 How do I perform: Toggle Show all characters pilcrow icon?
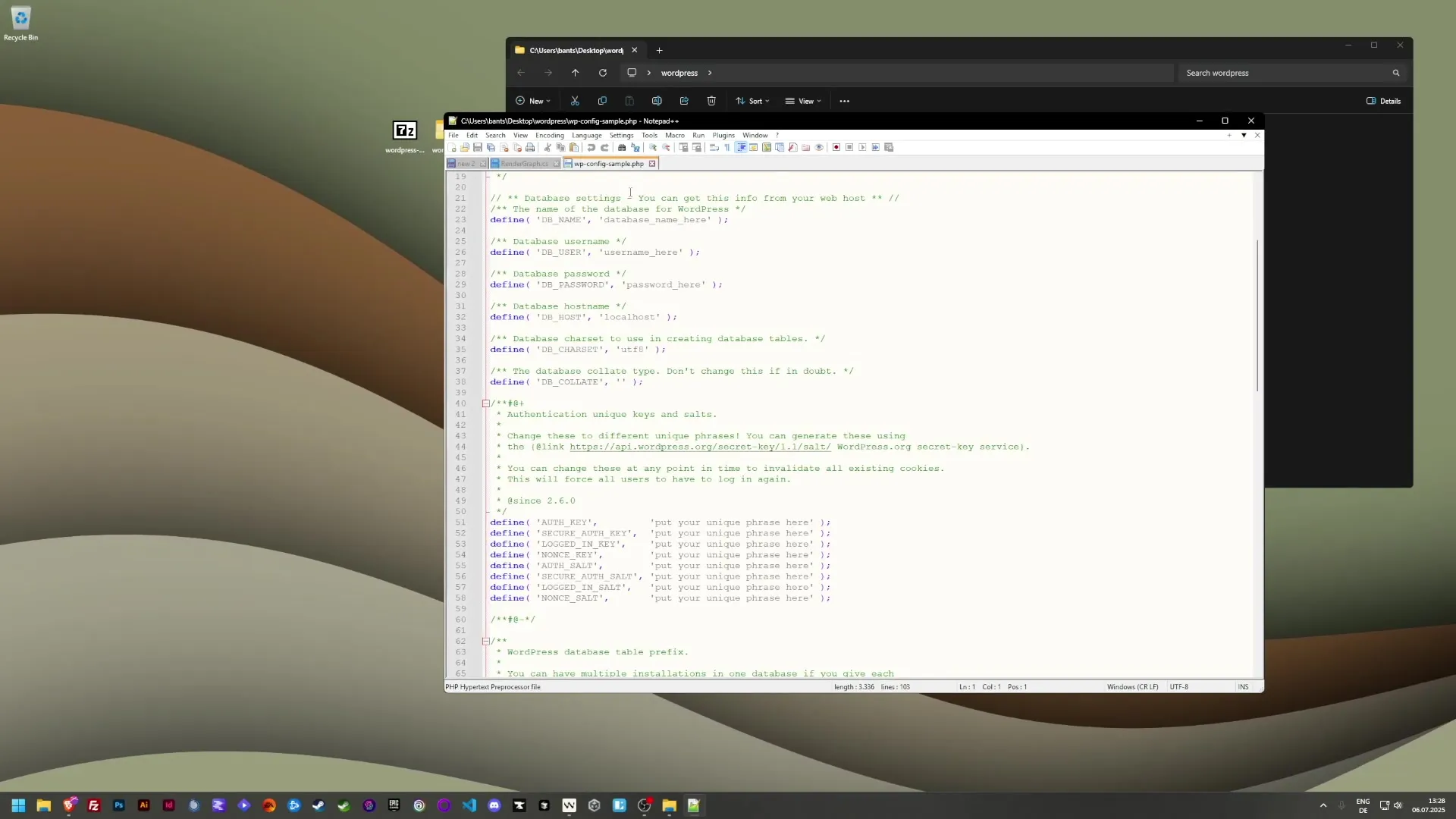(x=726, y=147)
